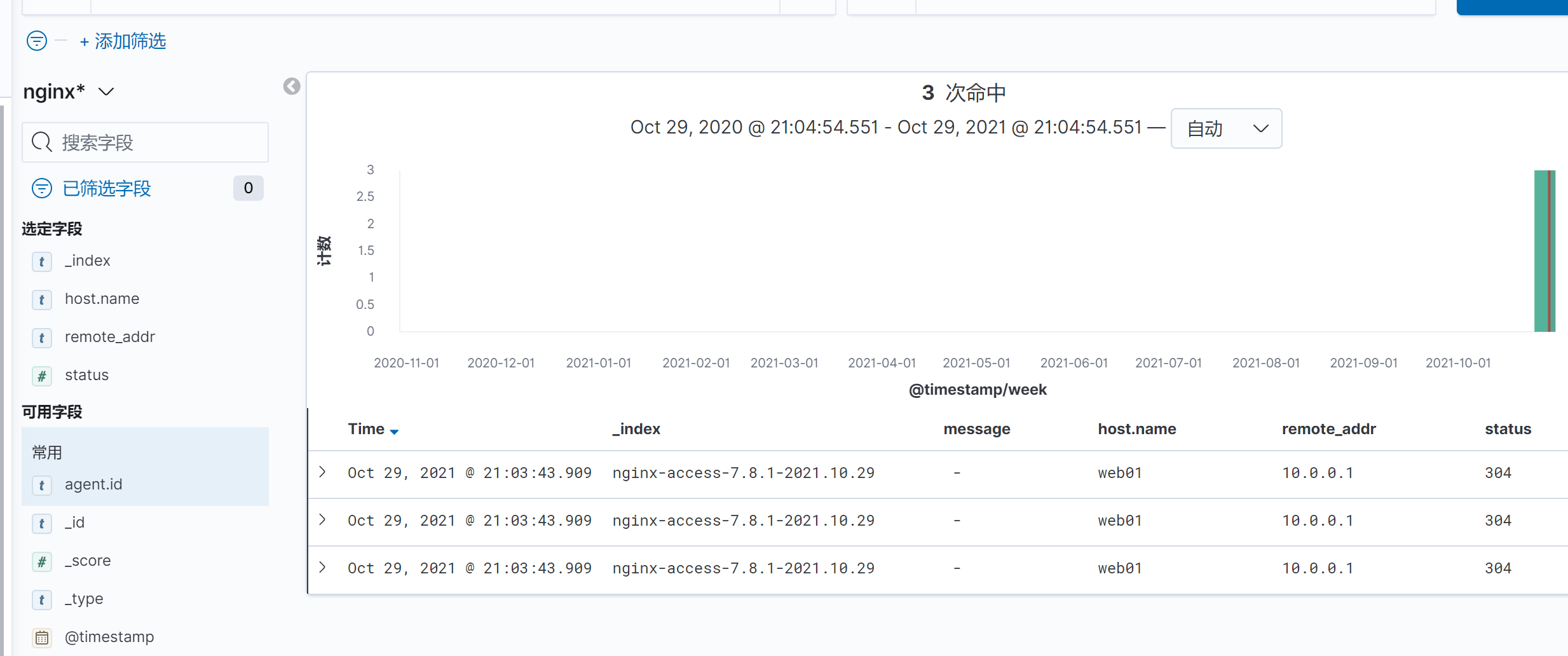Click the host.name column header
Viewport: 1568px width, 656px height.
[x=1137, y=429]
